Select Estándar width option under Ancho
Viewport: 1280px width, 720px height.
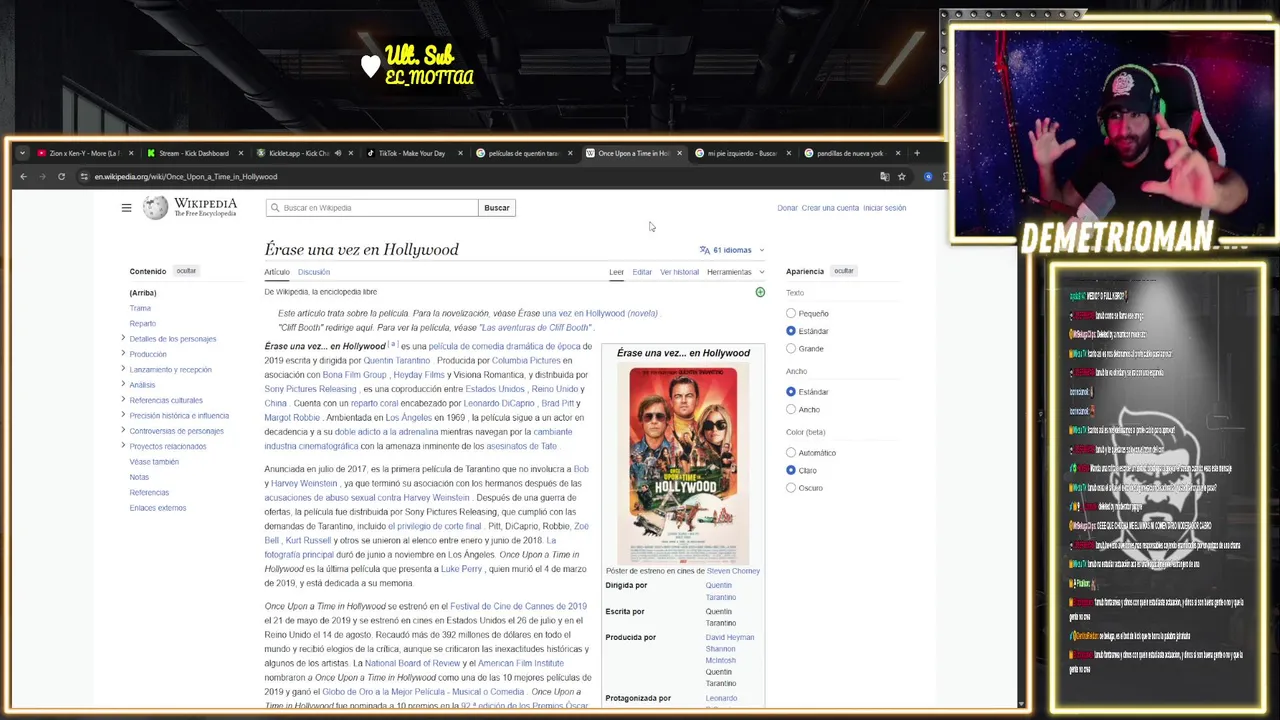click(791, 392)
